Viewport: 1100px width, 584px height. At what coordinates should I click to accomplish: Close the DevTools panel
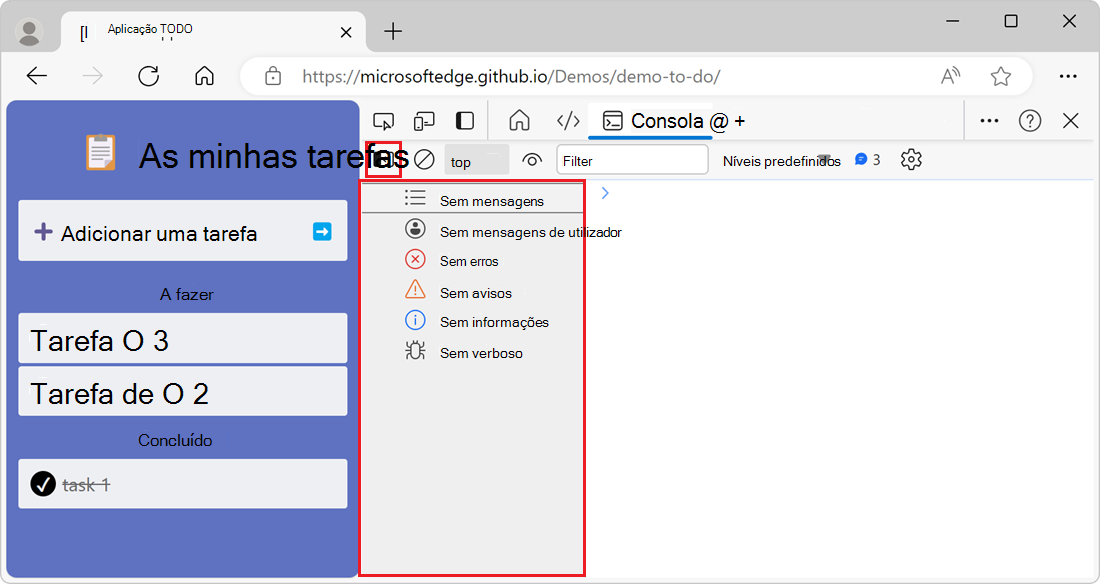[1071, 121]
